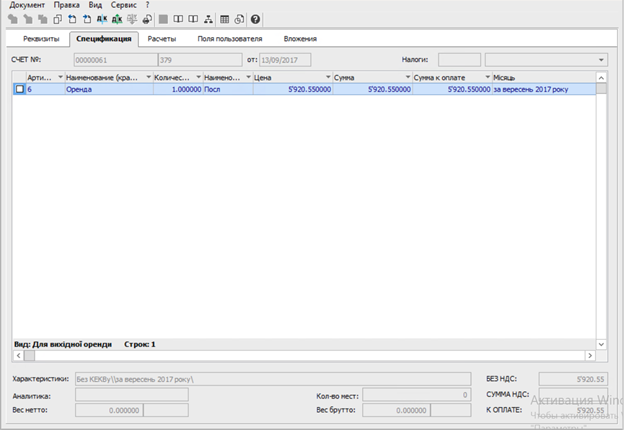This screenshot has width=625, height=430.
Task: Open the Налоги dropdown list
Action: click(x=600, y=60)
